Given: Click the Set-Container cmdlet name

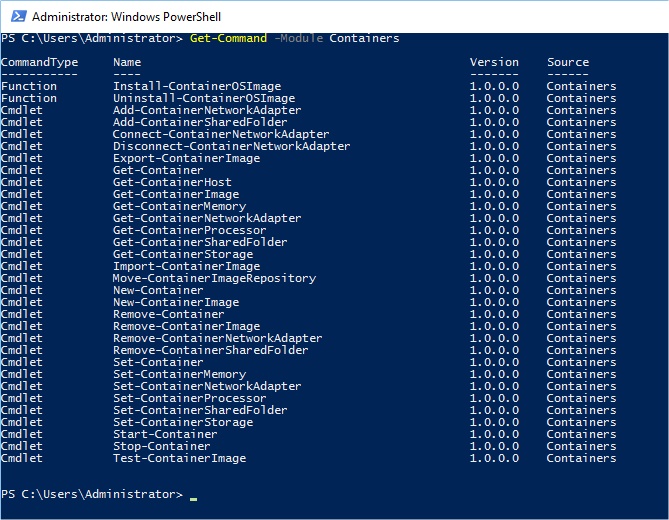Looking at the screenshot, I should [x=158, y=362].
